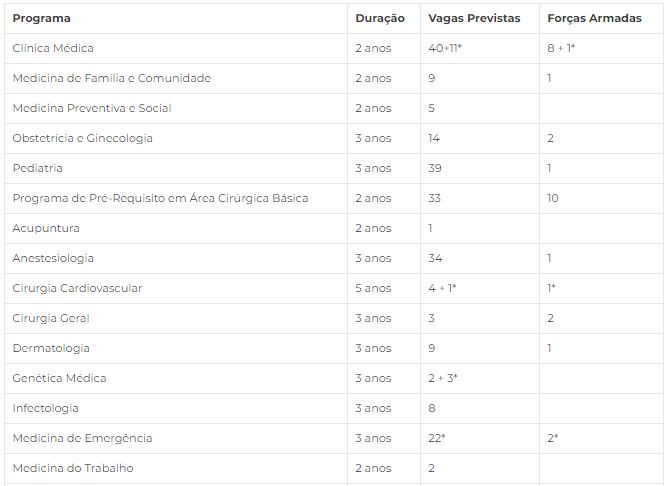The image size is (670, 486).
Task: Click the Forças Armadas column header
Action: click(x=594, y=18)
